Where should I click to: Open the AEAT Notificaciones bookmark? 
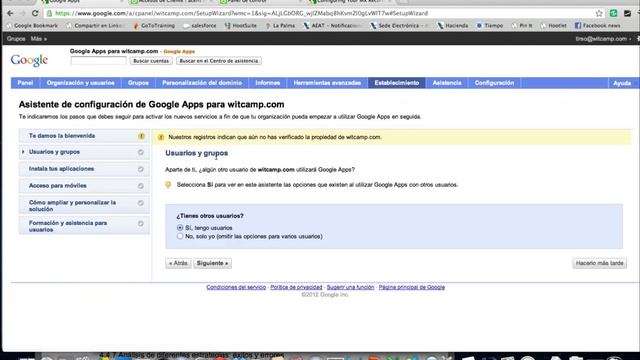(x=332, y=26)
